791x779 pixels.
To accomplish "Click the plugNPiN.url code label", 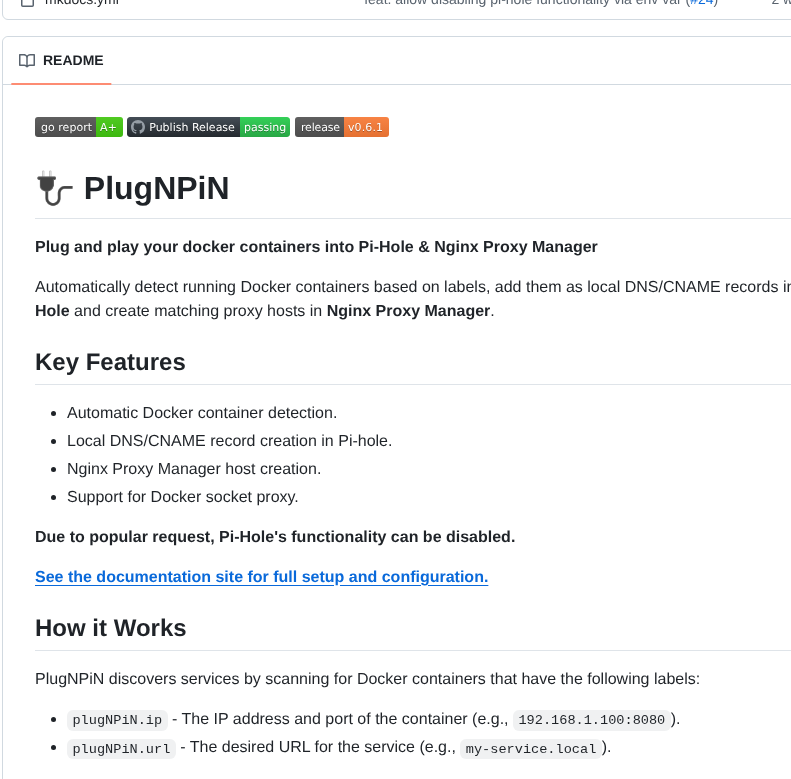I will (120, 748).
